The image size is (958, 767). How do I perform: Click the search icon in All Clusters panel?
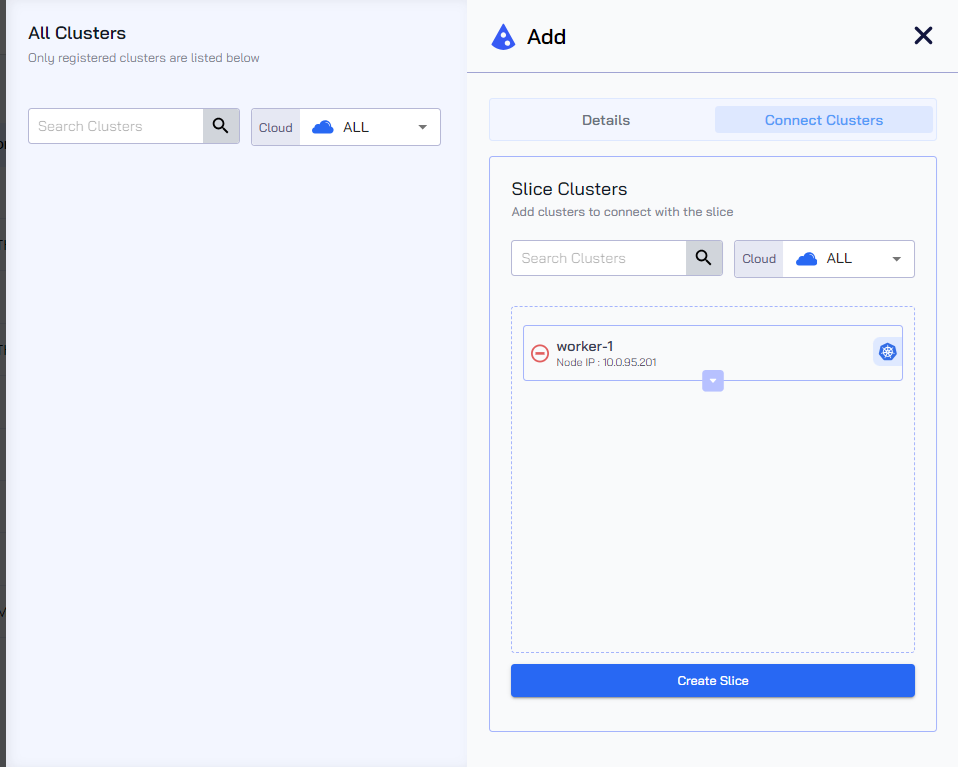tap(221, 126)
